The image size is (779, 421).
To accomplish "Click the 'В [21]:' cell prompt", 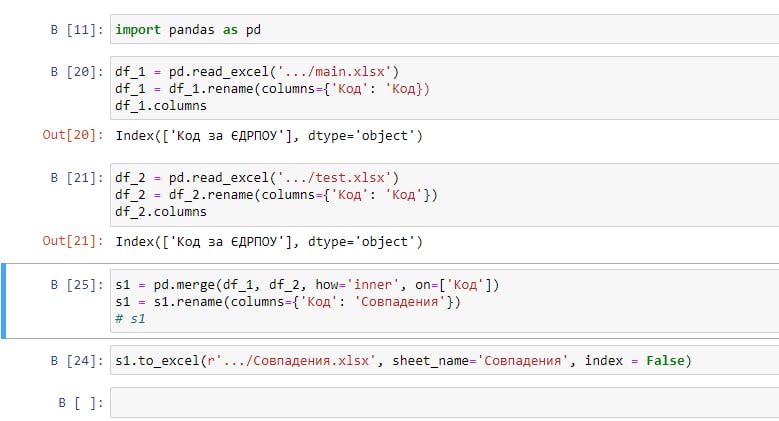I will pos(77,178).
